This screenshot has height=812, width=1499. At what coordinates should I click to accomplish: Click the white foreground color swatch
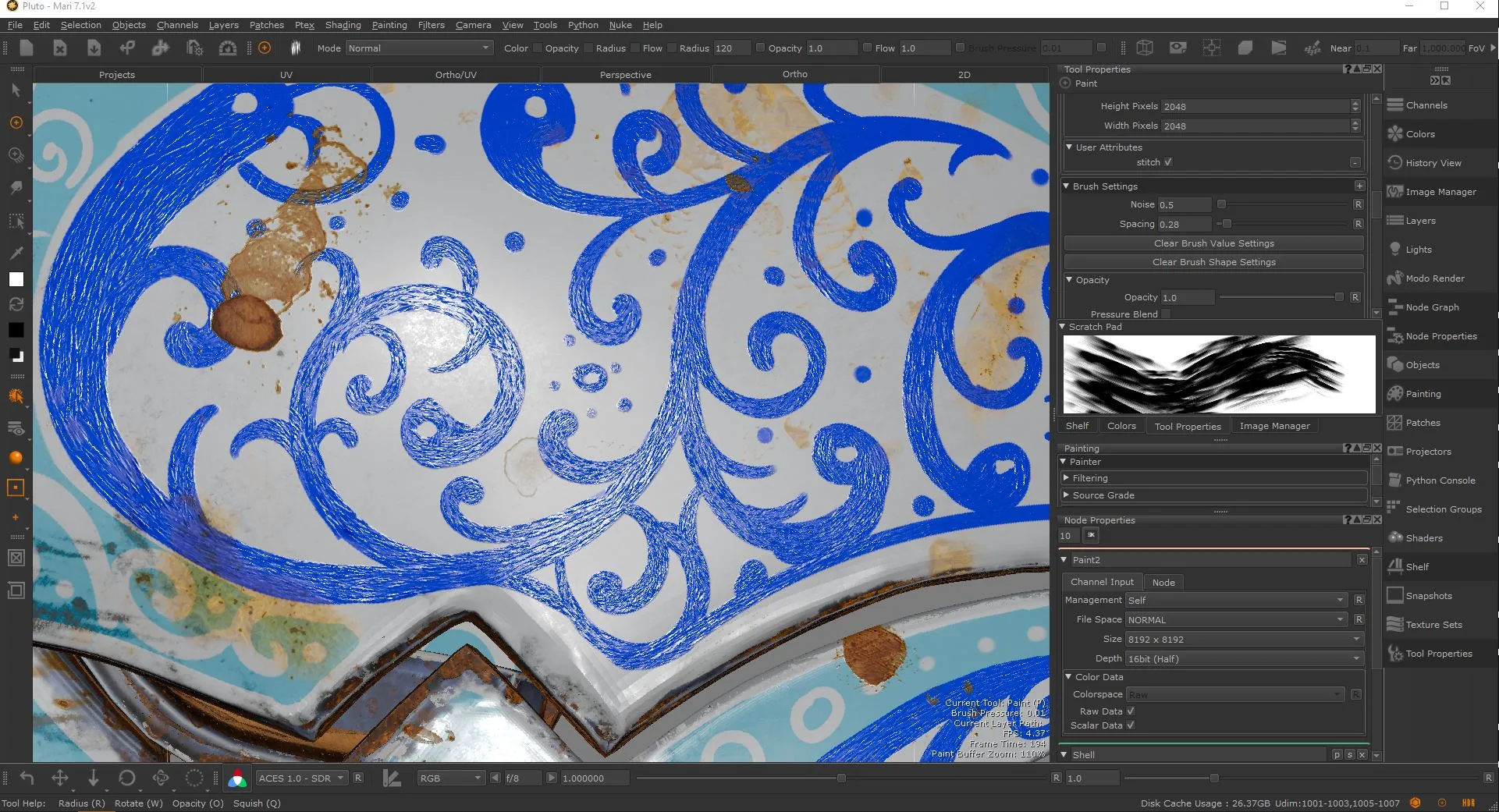[16, 279]
